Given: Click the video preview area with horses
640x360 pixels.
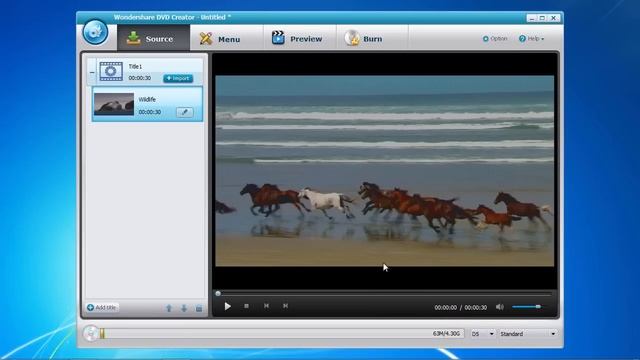Looking at the screenshot, I should pyautogui.click(x=384, y=171).
